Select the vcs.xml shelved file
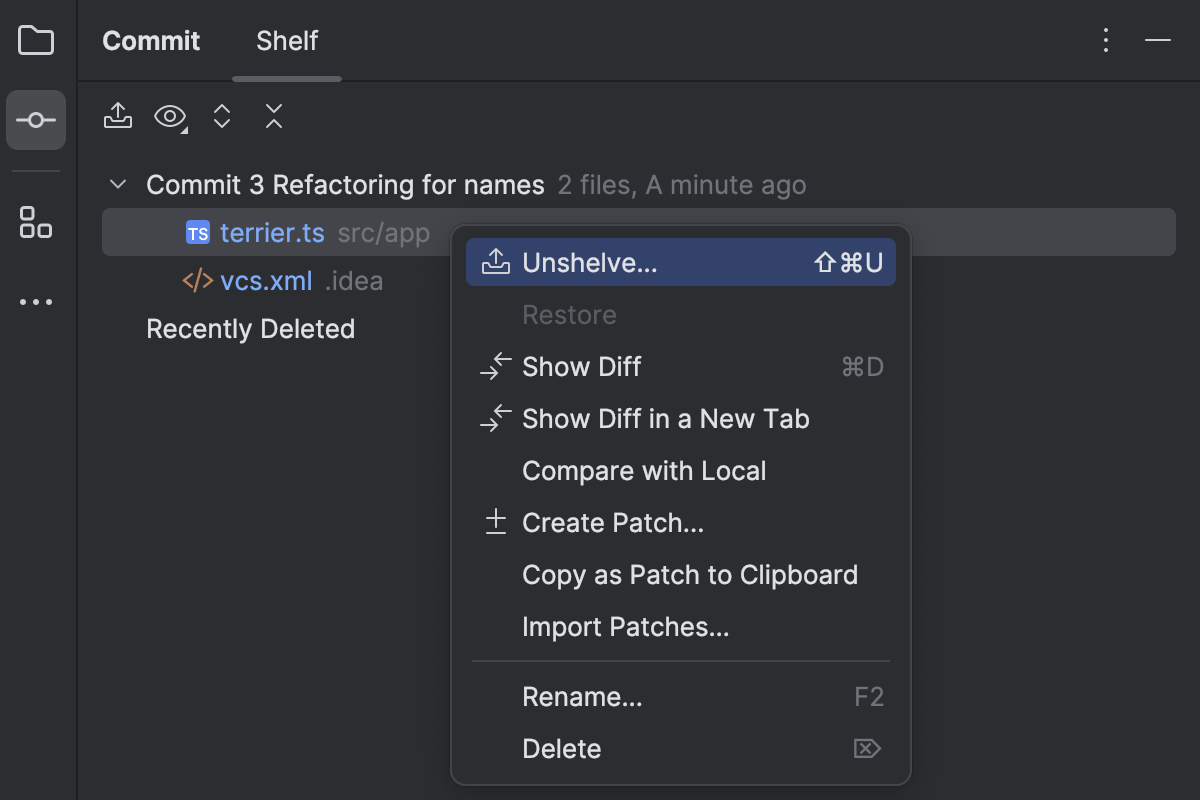 [265, 280]
